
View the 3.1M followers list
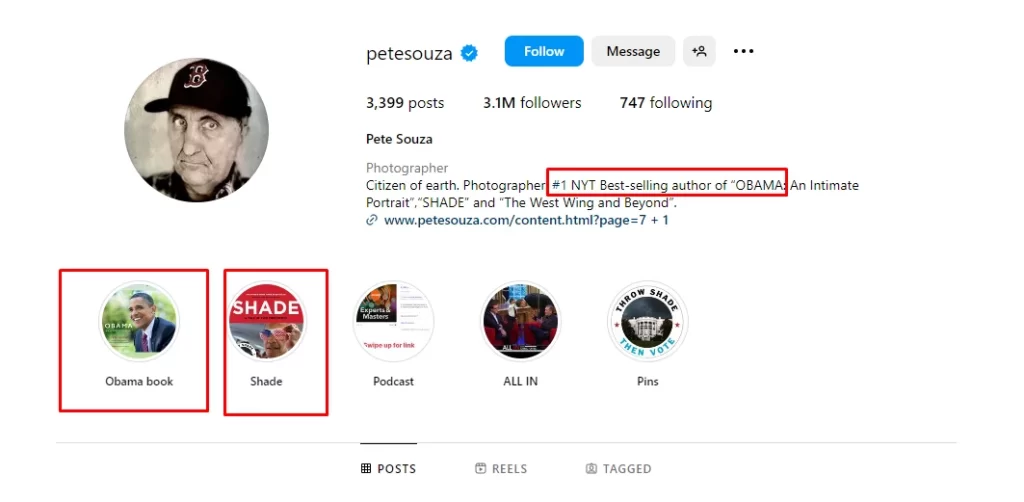[531, 103]
